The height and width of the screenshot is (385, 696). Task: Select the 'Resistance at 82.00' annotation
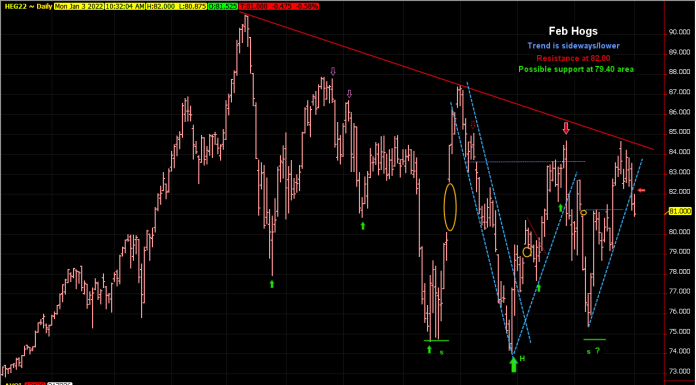573,58
